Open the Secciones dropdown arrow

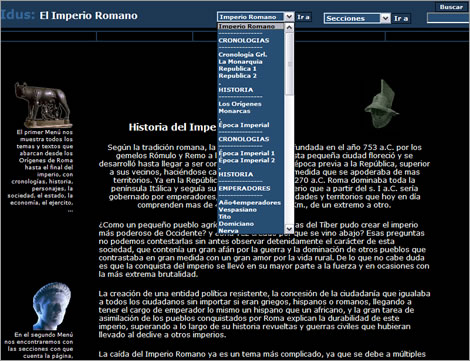385,18
